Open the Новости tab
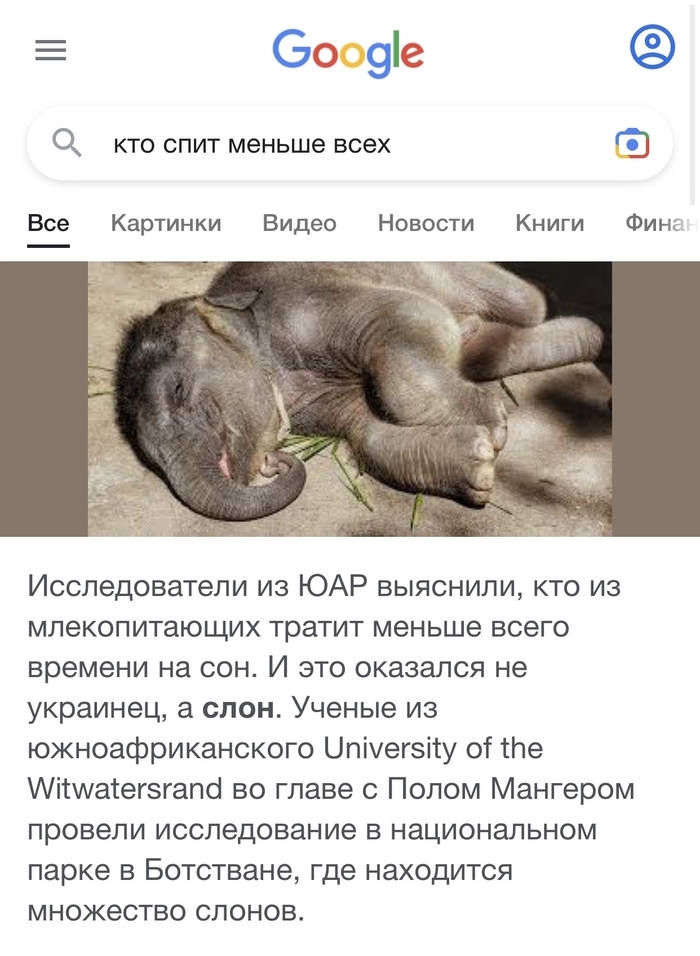The height and width of the screenshot is (956, 700). (x=426, y=223)
